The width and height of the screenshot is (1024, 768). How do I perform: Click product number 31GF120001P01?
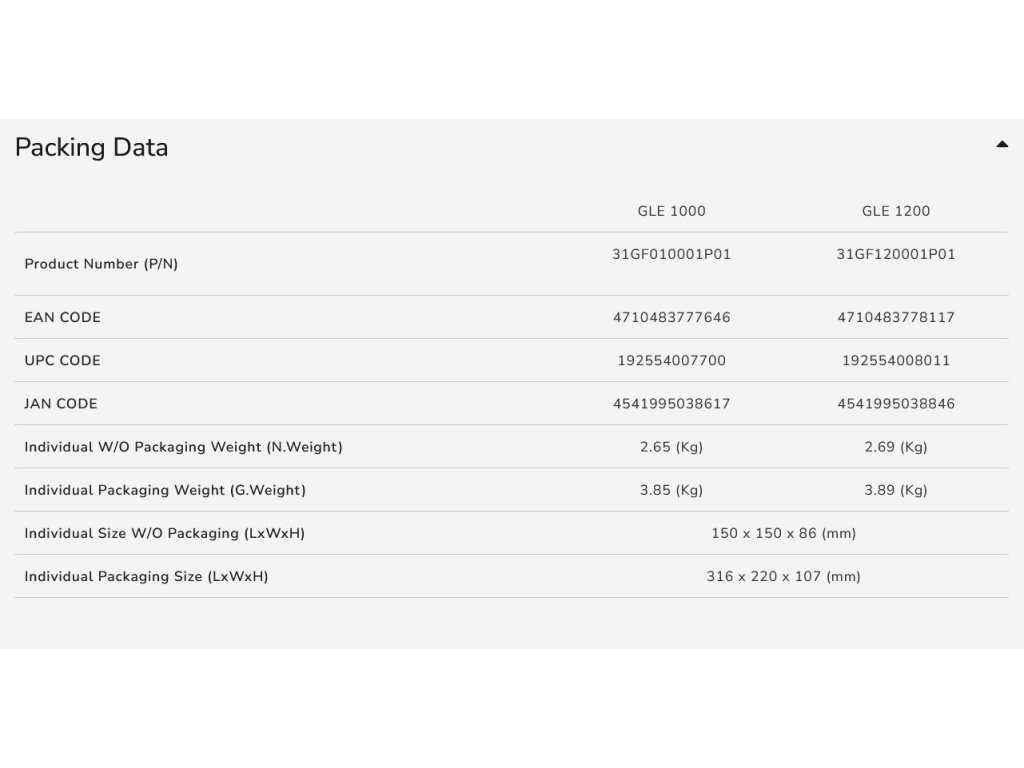click(x=895, y=254)
